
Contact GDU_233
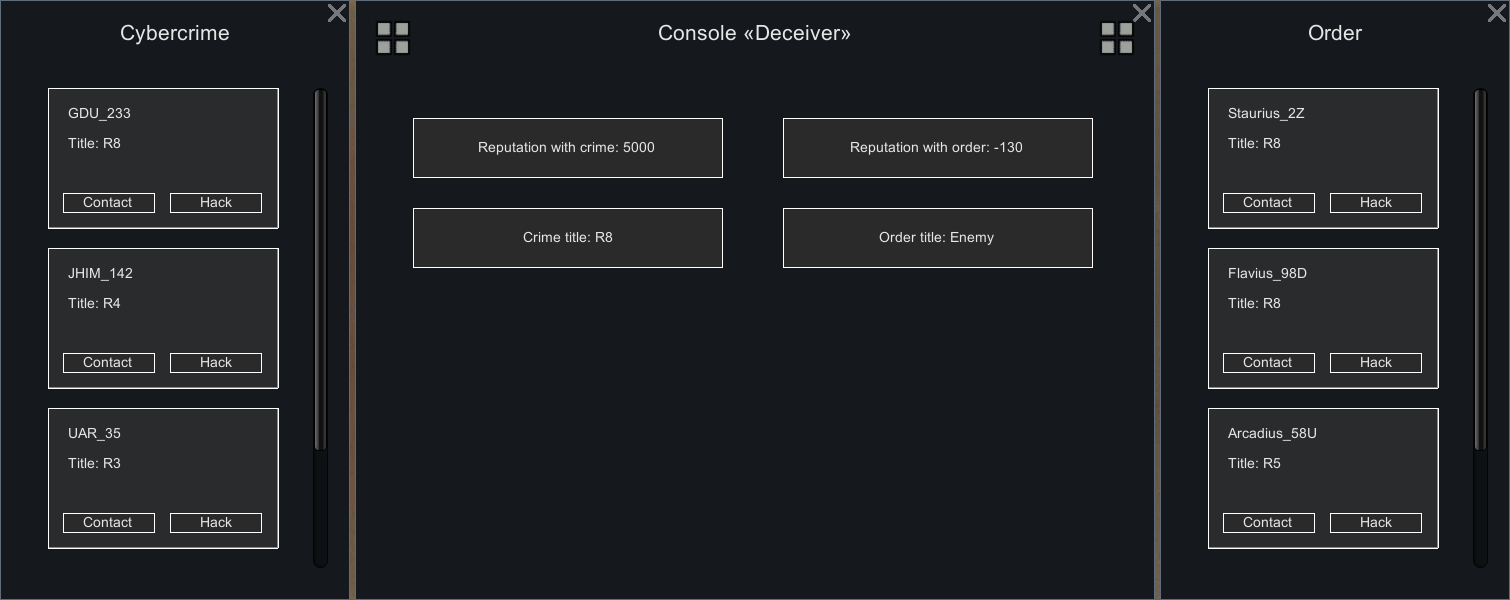[109, 203]
